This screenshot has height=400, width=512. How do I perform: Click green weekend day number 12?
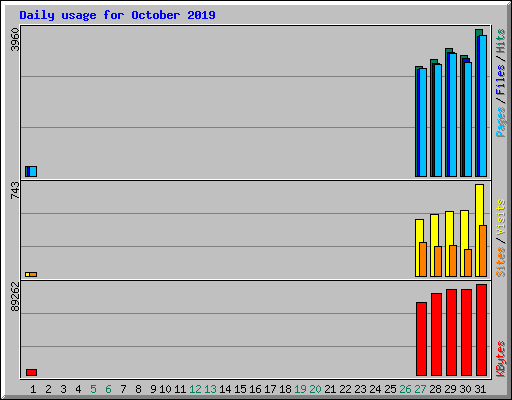coord(195,389)
